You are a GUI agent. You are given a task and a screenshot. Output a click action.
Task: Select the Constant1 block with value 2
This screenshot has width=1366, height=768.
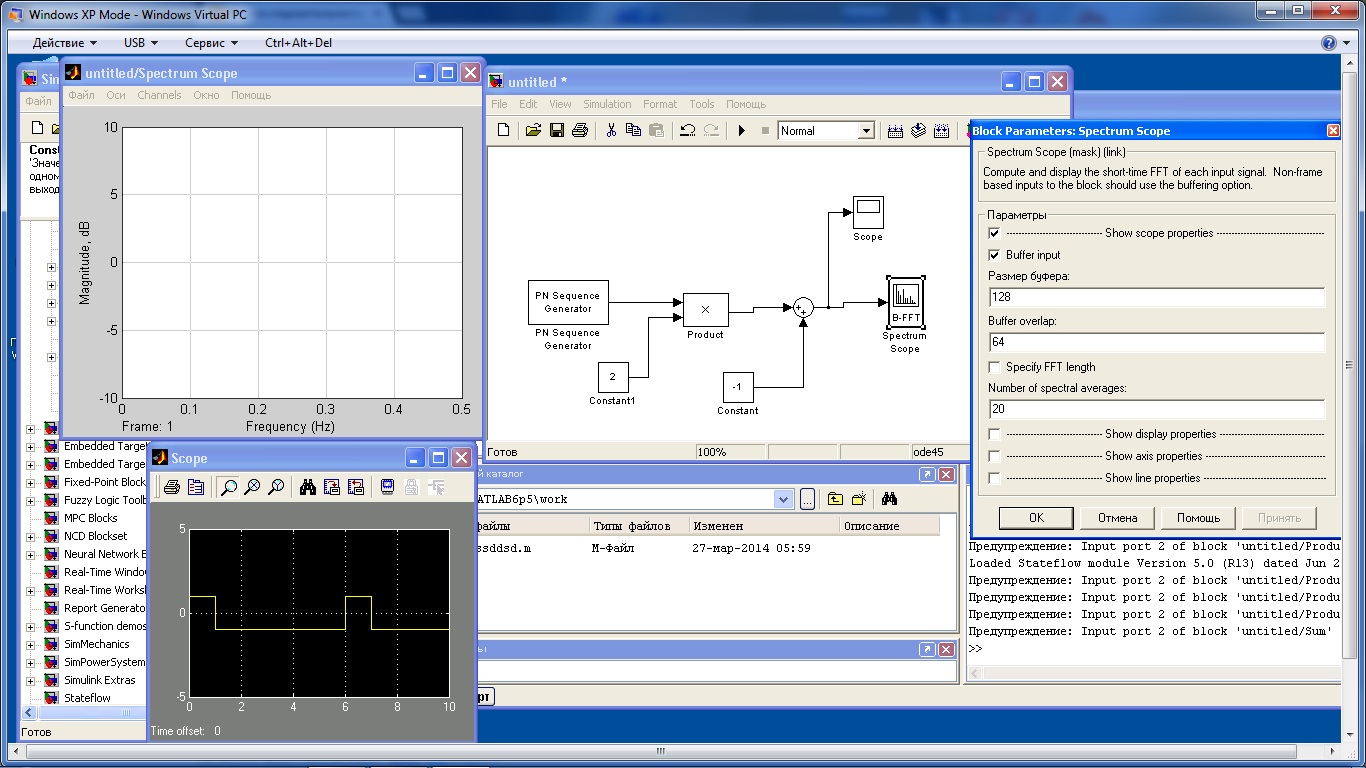[x=613, y=378]
